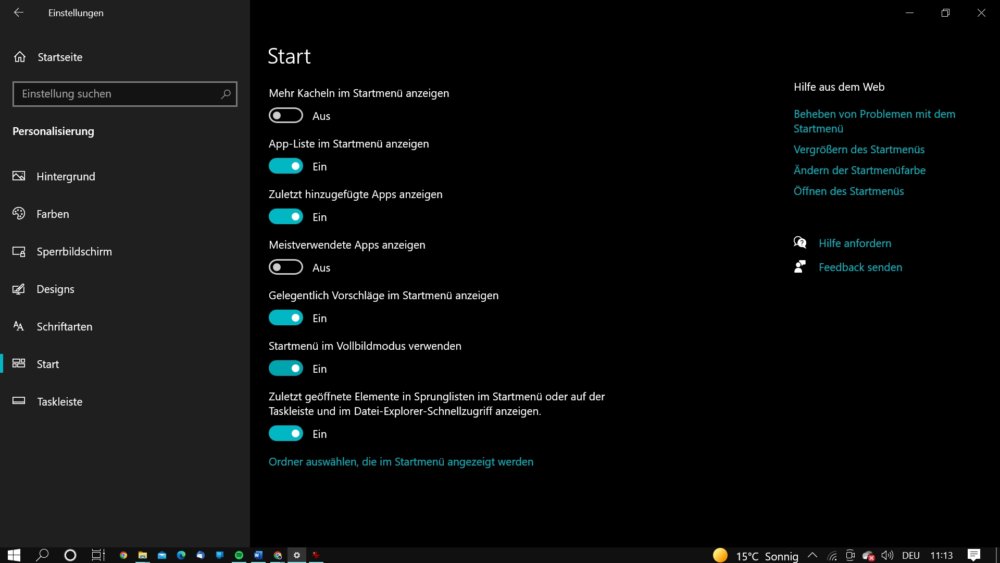Open Beheben von Problemen mit dem Startmenü
Screen dimensions: 1000x563
pos(874,121)
